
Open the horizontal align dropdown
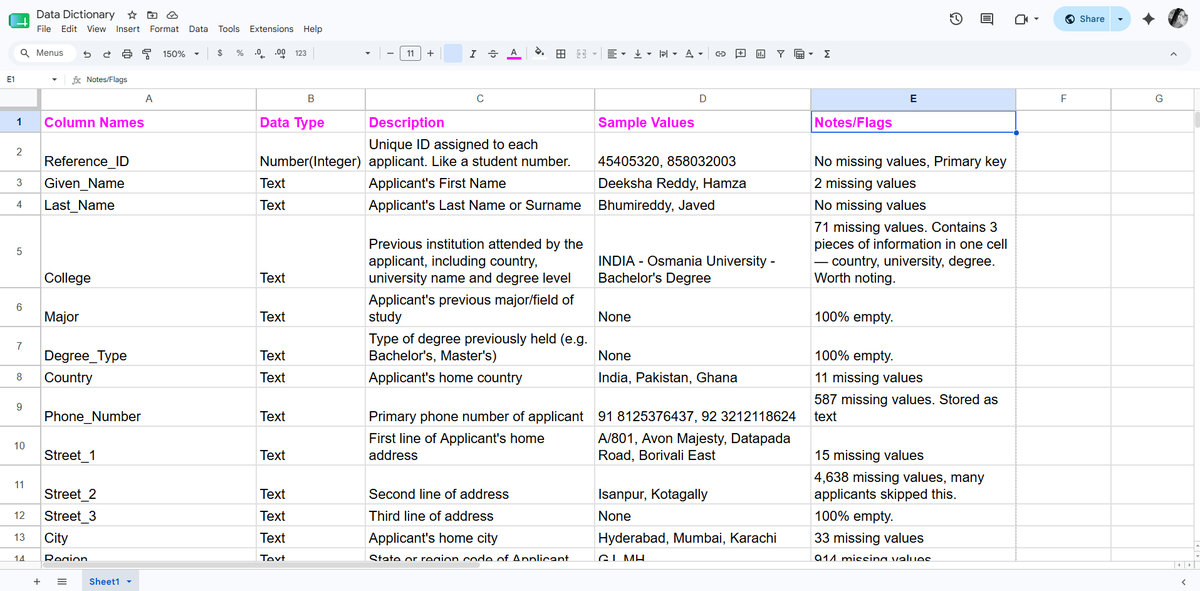616,54
